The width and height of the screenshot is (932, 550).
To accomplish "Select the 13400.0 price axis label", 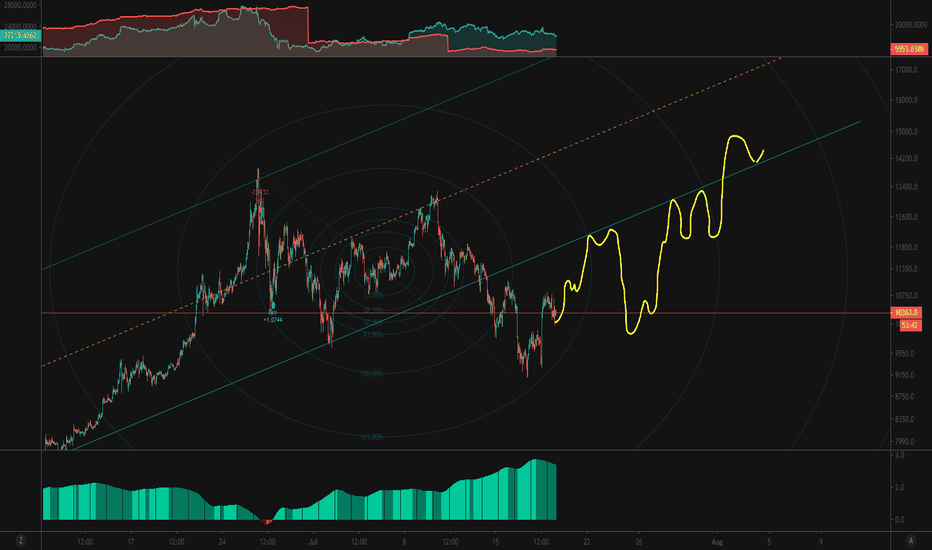I will pyautogui.click(x=906, y=187).
